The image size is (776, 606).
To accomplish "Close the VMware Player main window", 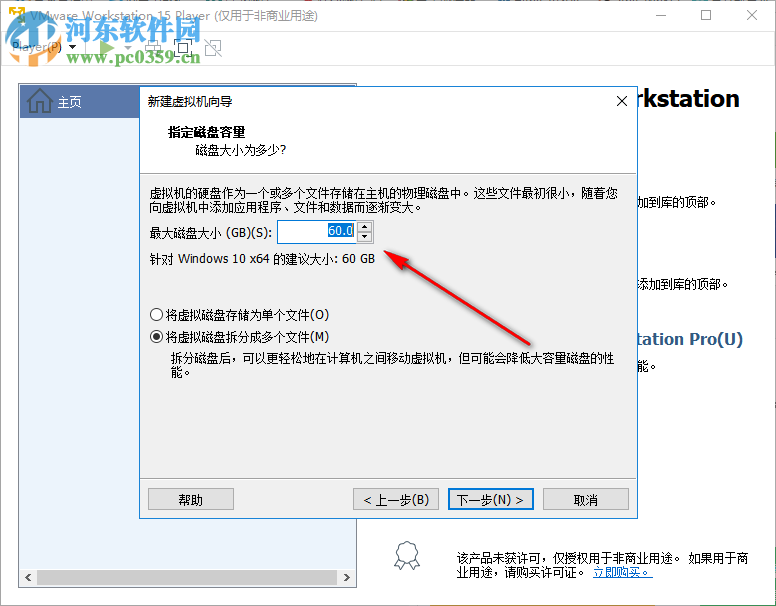I will (752, 15).
